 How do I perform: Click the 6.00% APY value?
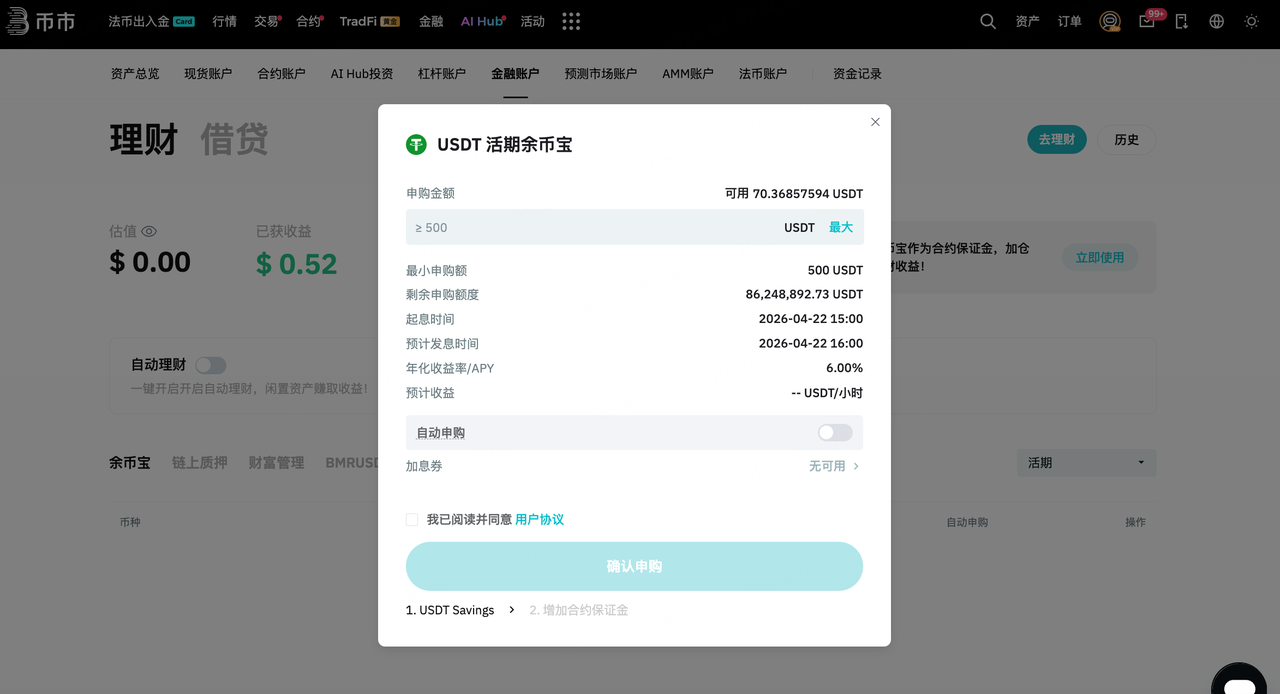844,368
